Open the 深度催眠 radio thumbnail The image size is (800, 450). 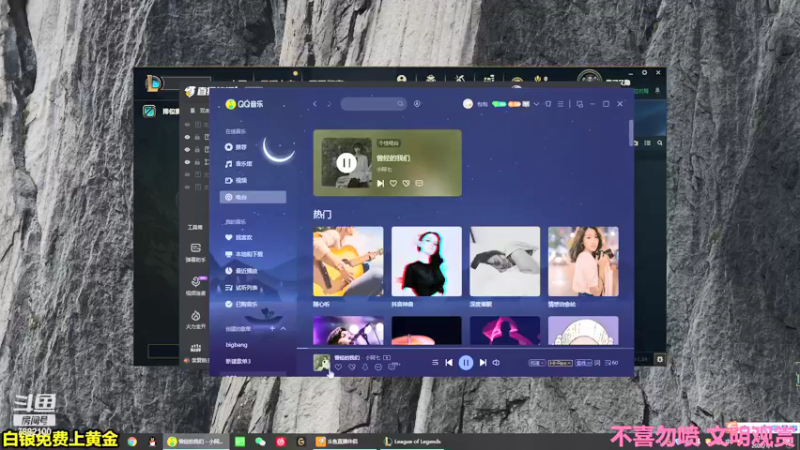point(505,261)
